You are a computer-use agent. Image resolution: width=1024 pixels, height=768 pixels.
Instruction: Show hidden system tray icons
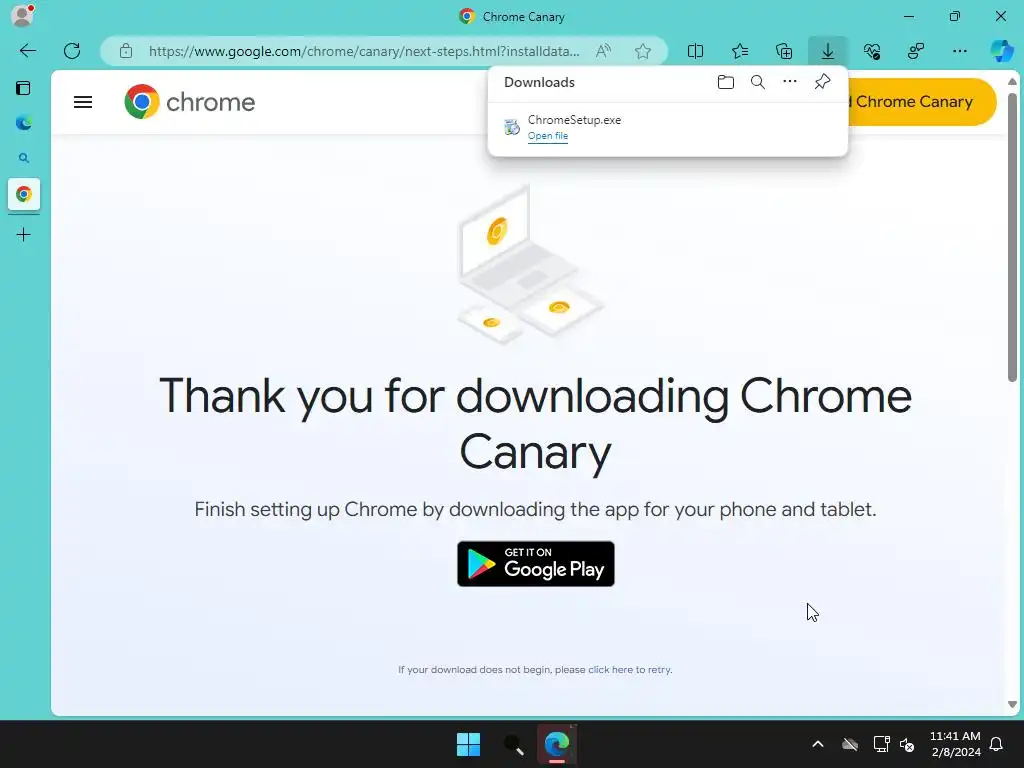(818, 744)
